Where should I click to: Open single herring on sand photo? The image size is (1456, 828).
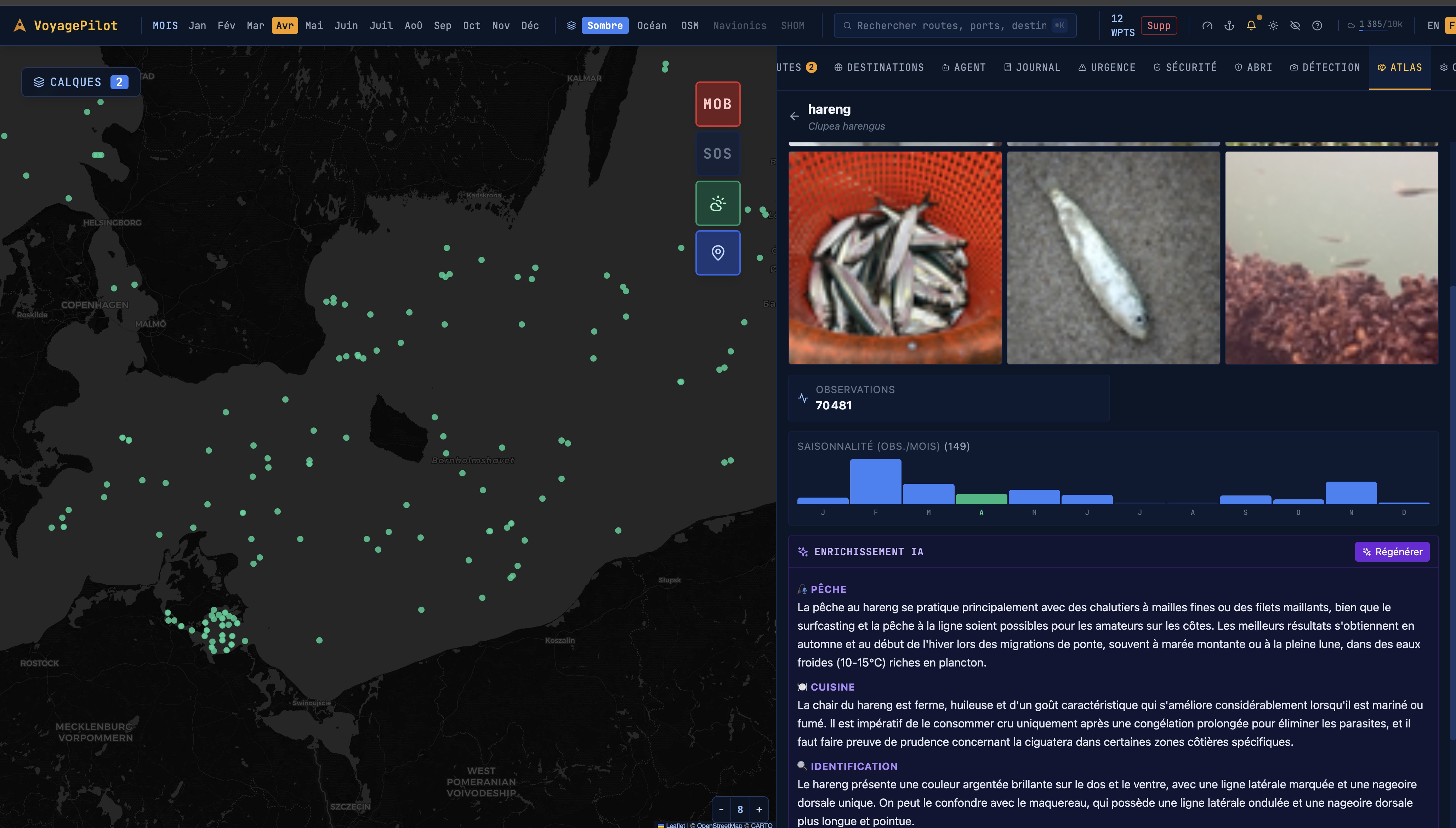click(1113, 257)
